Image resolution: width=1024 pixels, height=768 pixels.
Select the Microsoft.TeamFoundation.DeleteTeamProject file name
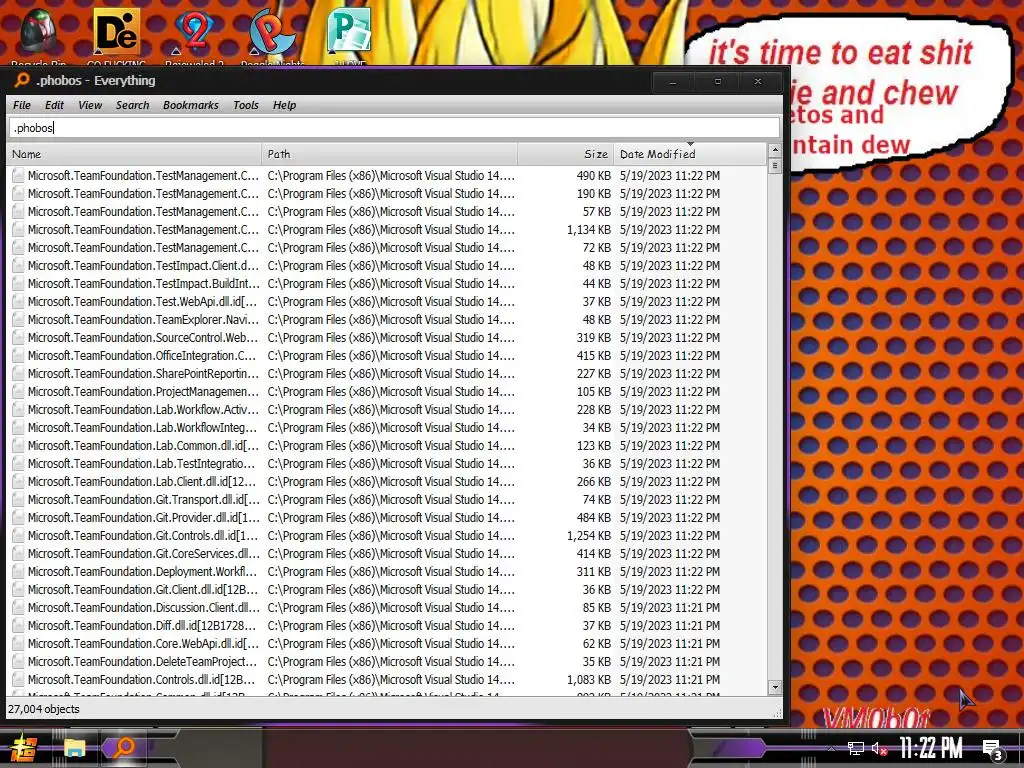pos(142,661)
